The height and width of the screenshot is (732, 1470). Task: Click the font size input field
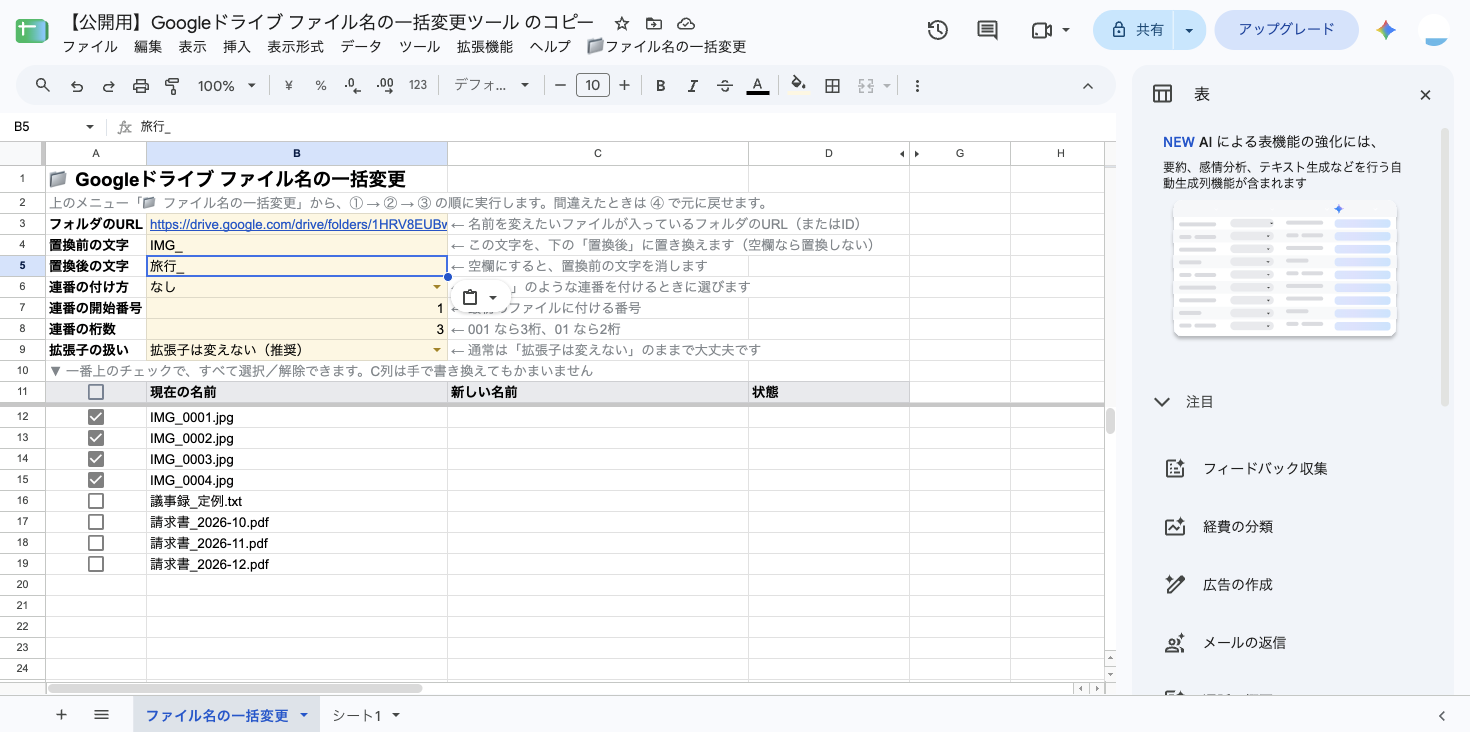pos(593,86)
